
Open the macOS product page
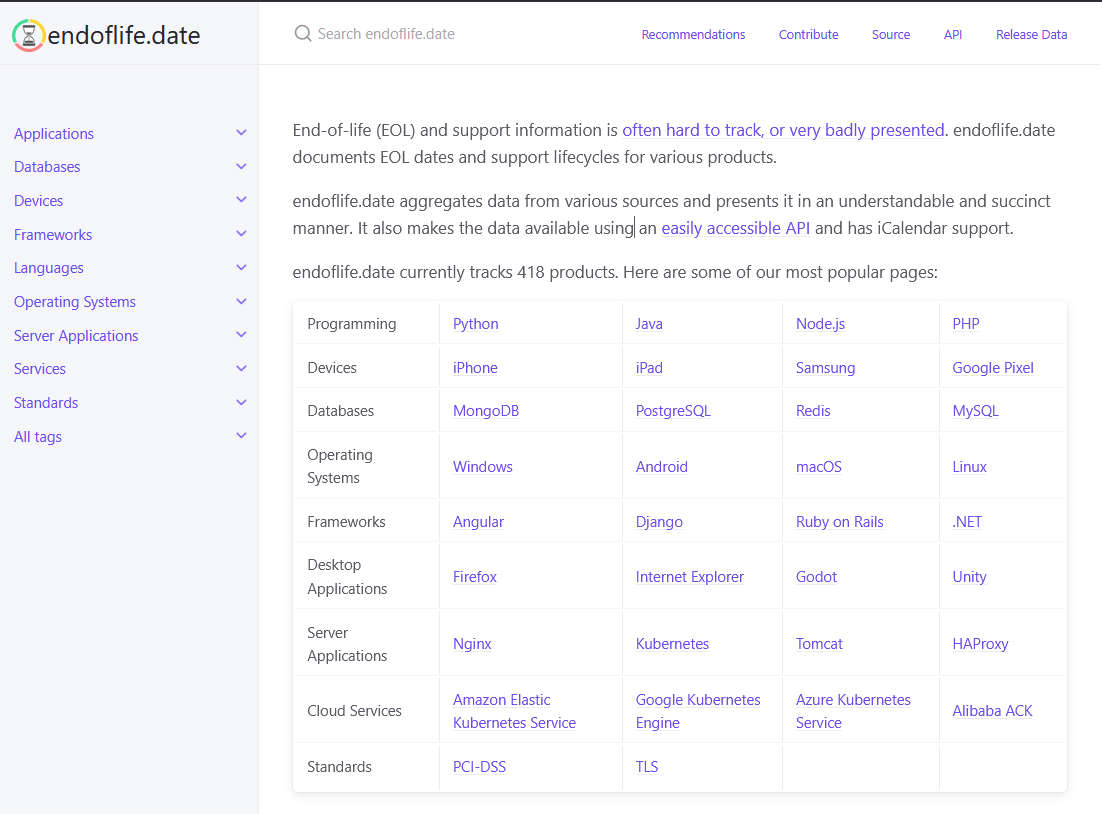tap(818, 467)
